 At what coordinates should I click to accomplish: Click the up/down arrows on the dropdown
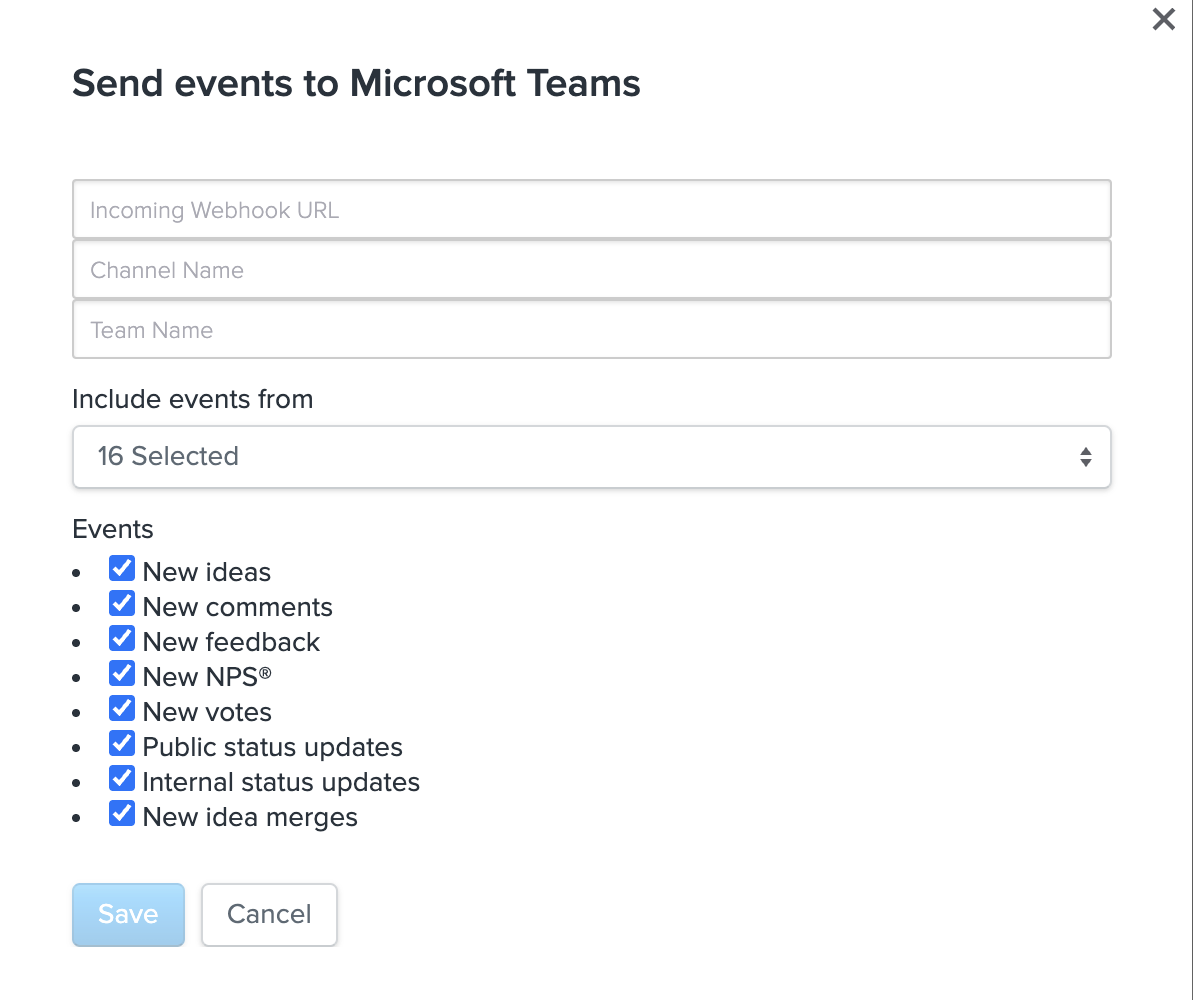click(1085, 457)
